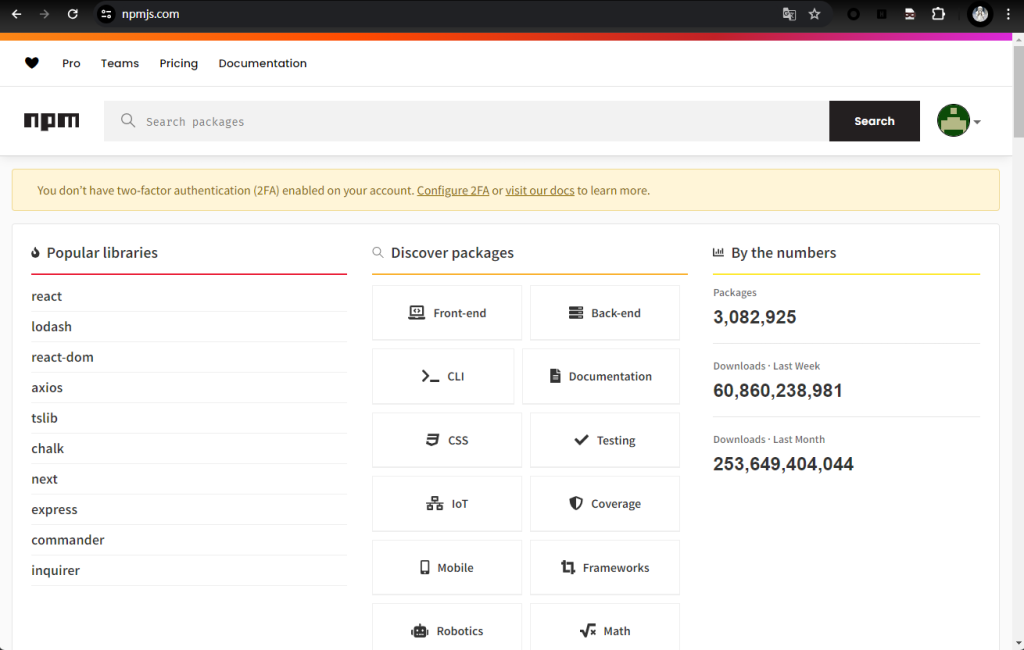The height and width of the screenshot is (650, 1024).
Task: Open the browser extensions puzzle icon
Action: [938, 14]
